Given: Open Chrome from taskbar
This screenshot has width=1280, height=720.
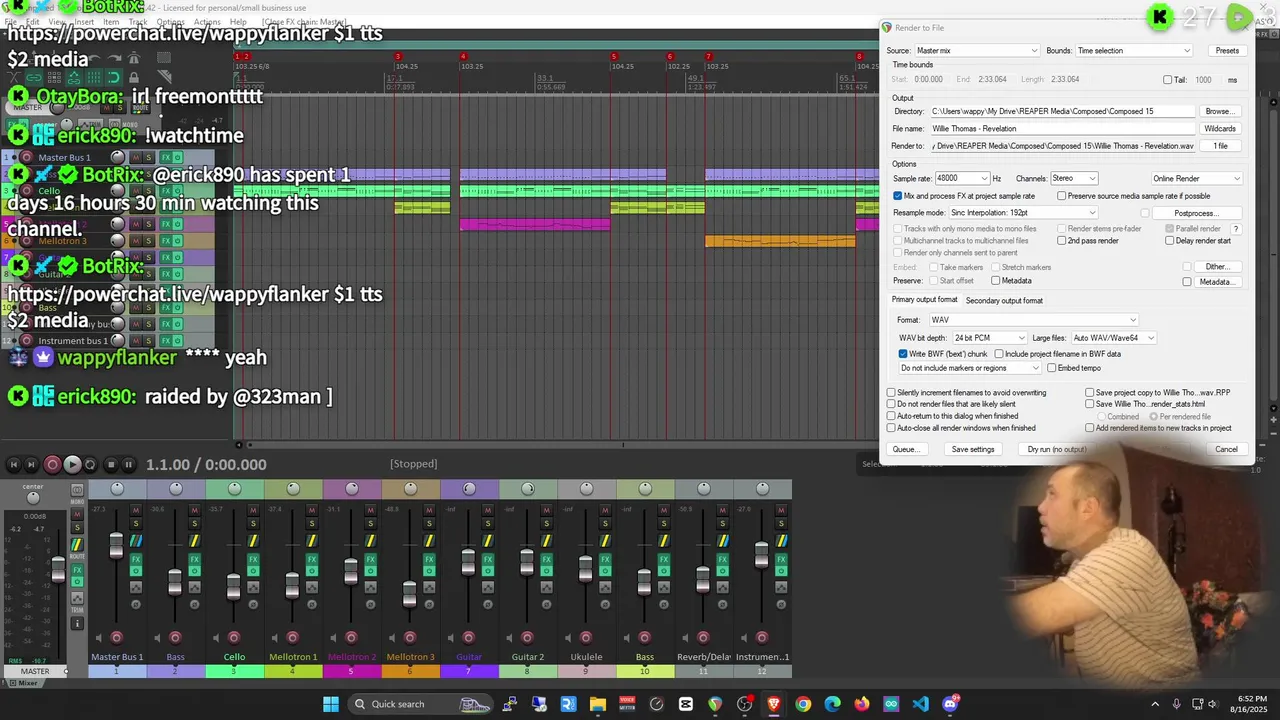Looking at the screenshot, I should [803, 704].
